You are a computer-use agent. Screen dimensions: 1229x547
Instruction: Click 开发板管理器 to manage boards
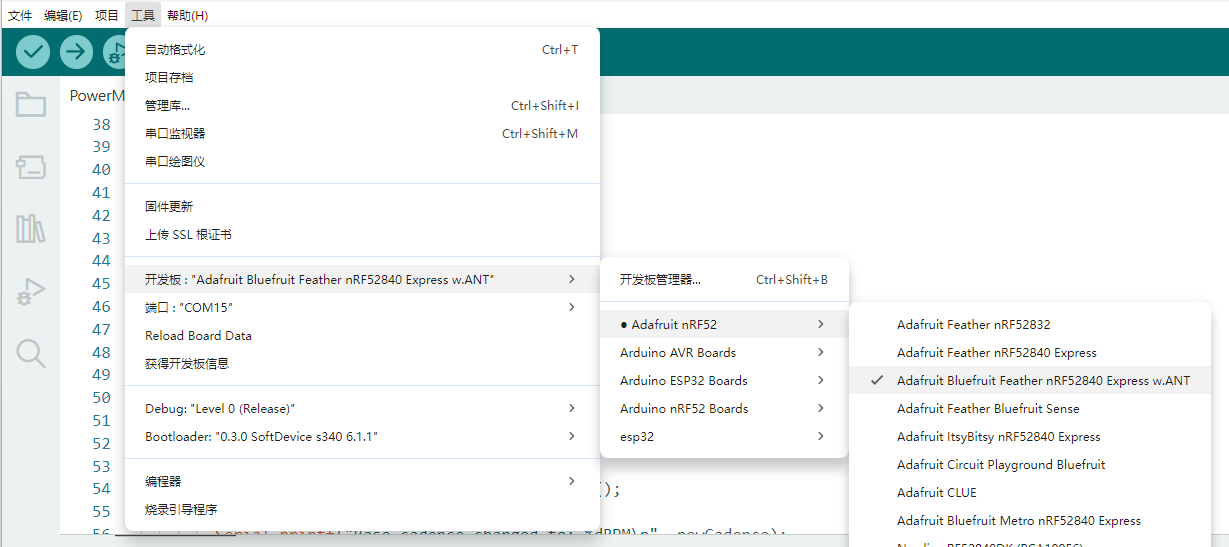(x=660, y=280)
